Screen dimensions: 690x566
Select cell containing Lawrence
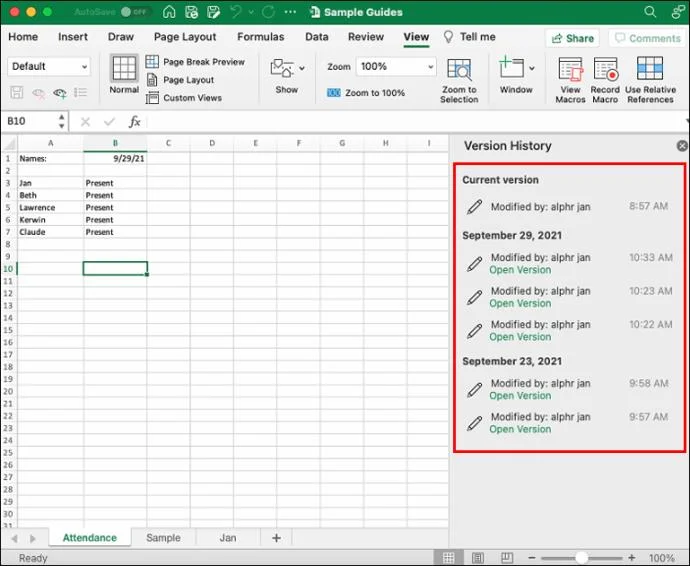click(50, 207)
